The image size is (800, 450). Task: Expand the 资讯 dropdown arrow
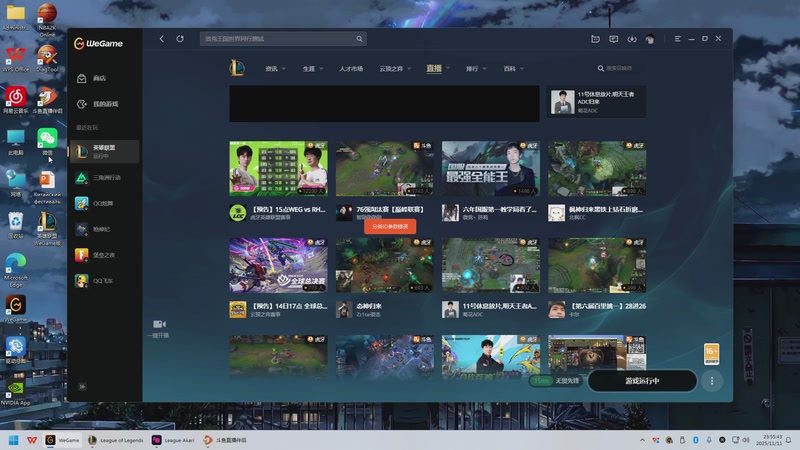coord(284,69)
